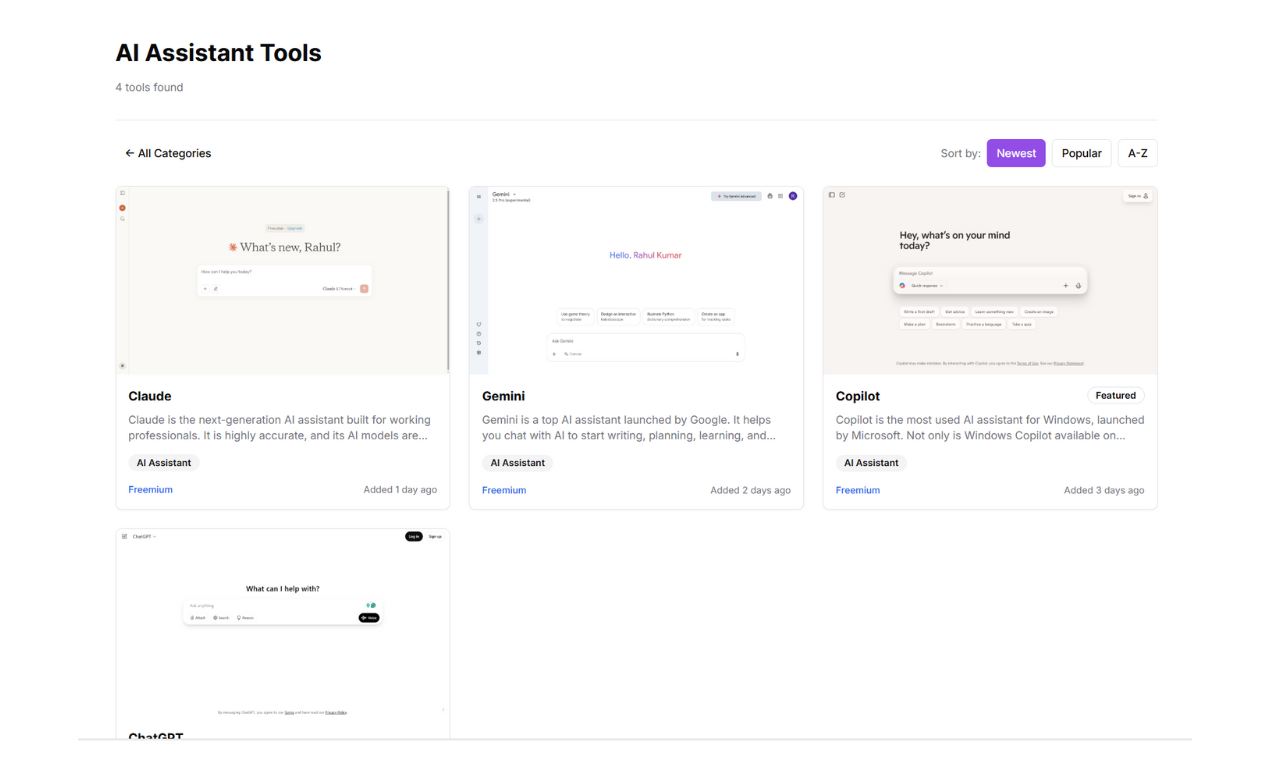1270x760 pixels.
Task: Click the AI Assistant Tools heading
Action: [x=218, y=53]
